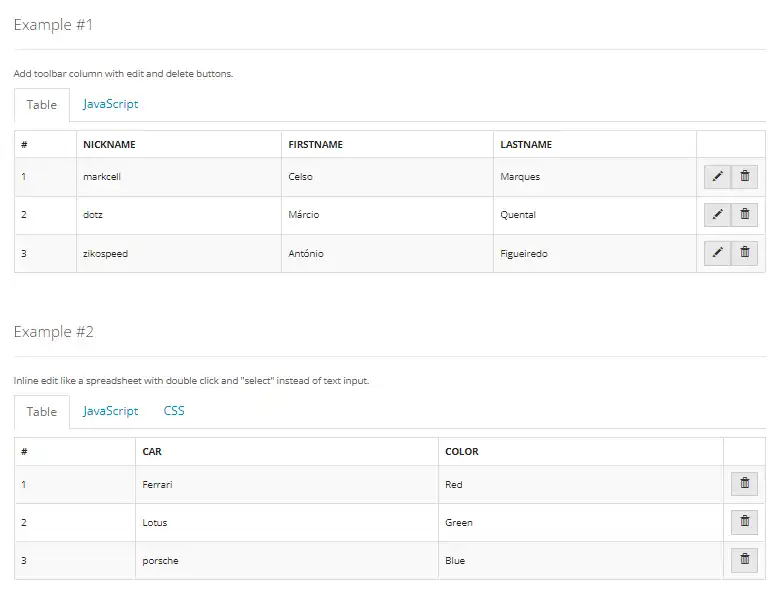Select the Table tab in Example #2
Screen dimensions: 781x589
tap(42, 412)
